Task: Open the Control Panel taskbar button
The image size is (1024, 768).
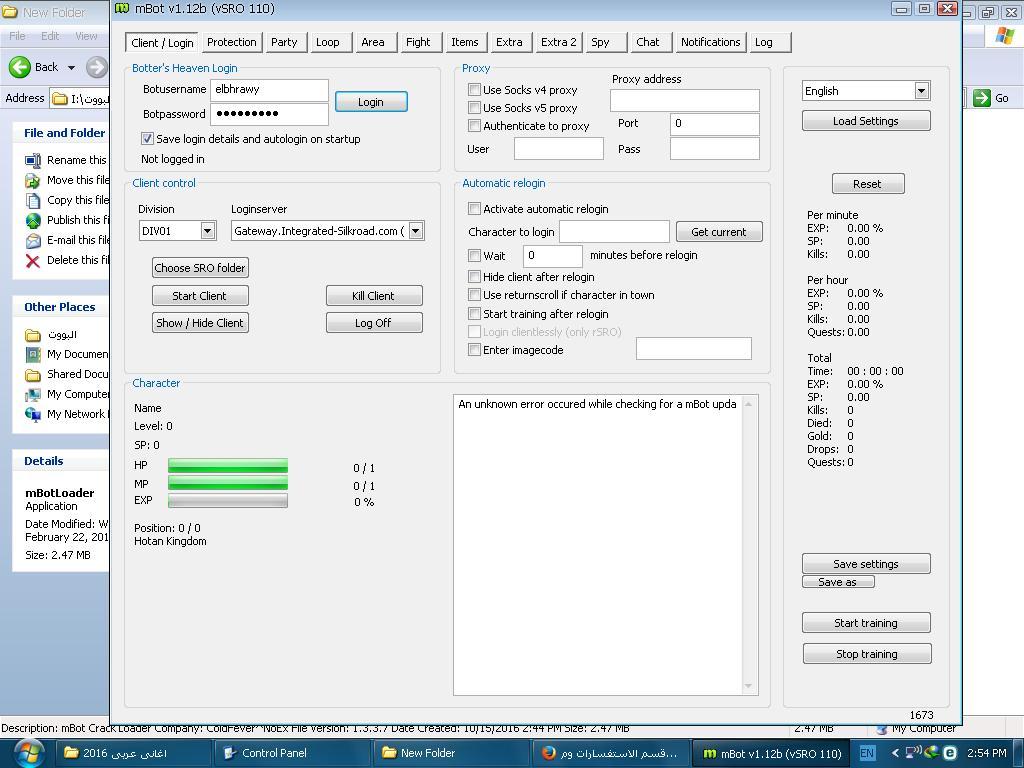Action: pyautogui.click(x=291, y=753)
